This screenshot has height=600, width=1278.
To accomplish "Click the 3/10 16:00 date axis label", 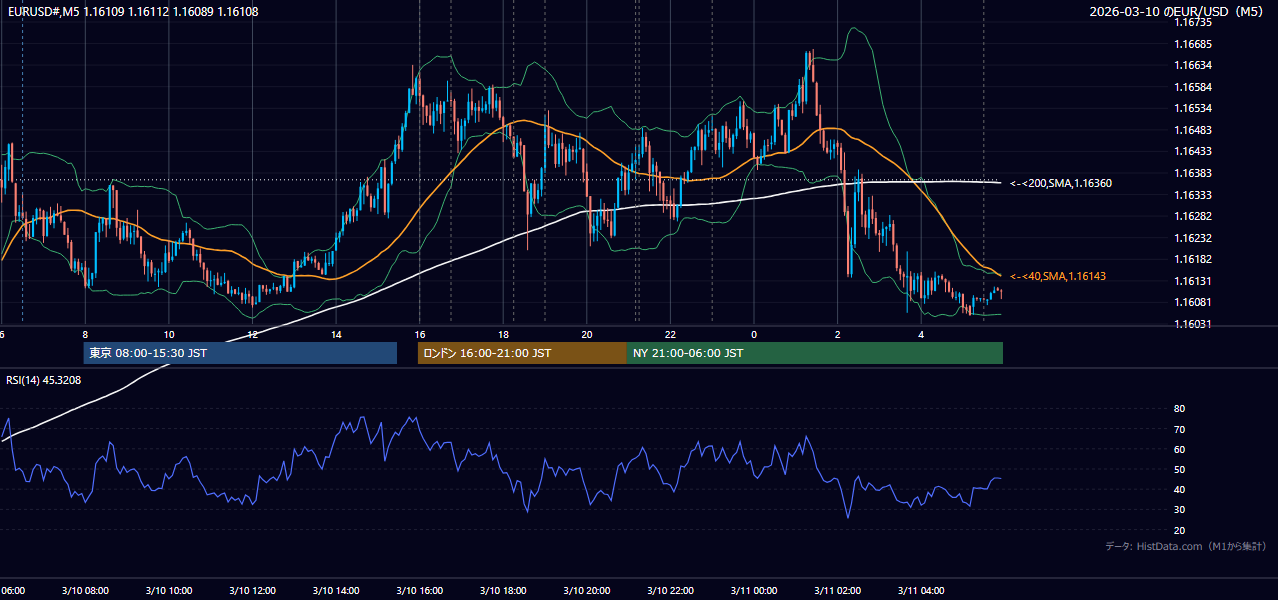I will tap(419, 591).
